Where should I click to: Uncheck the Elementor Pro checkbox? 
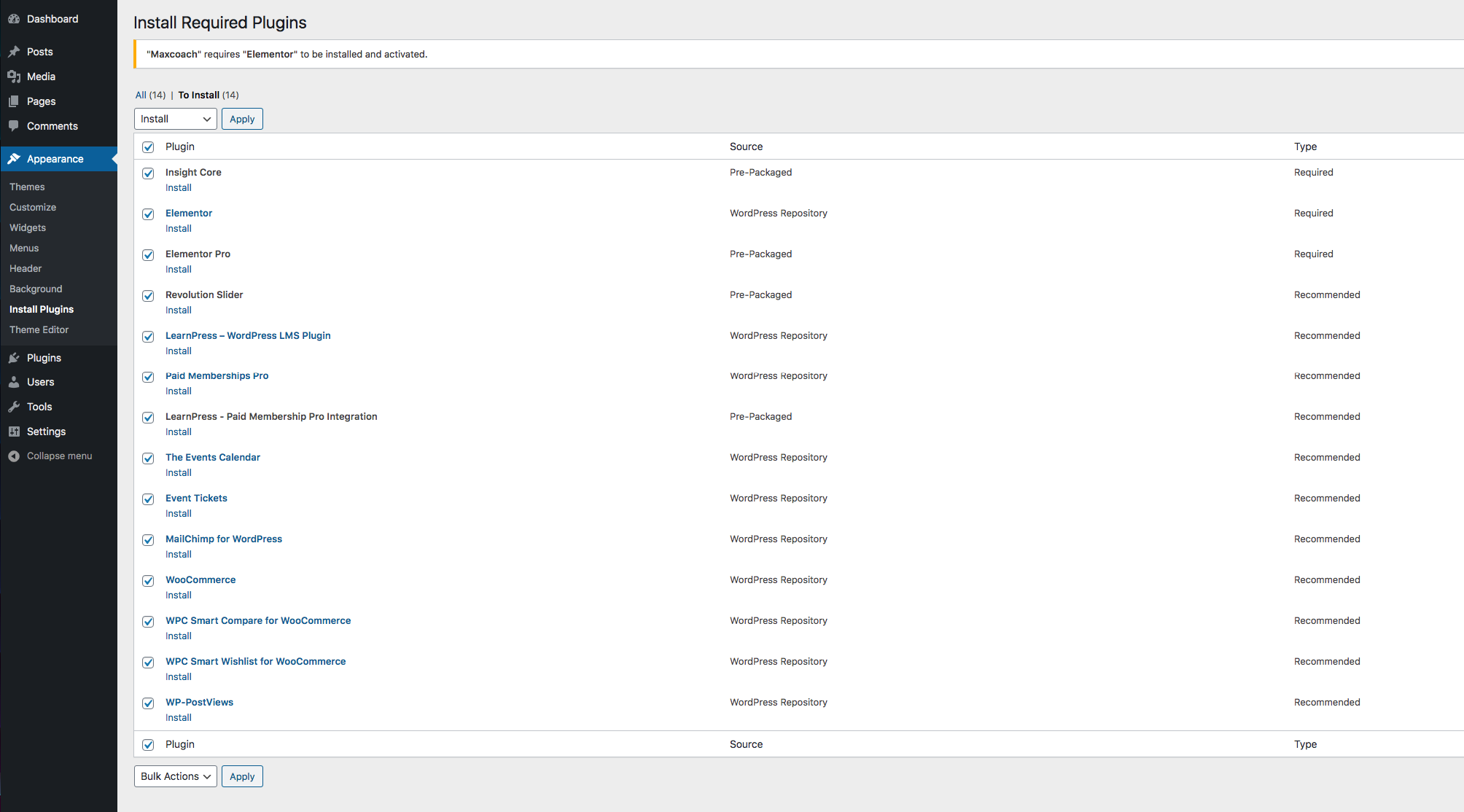click(148, 255)
